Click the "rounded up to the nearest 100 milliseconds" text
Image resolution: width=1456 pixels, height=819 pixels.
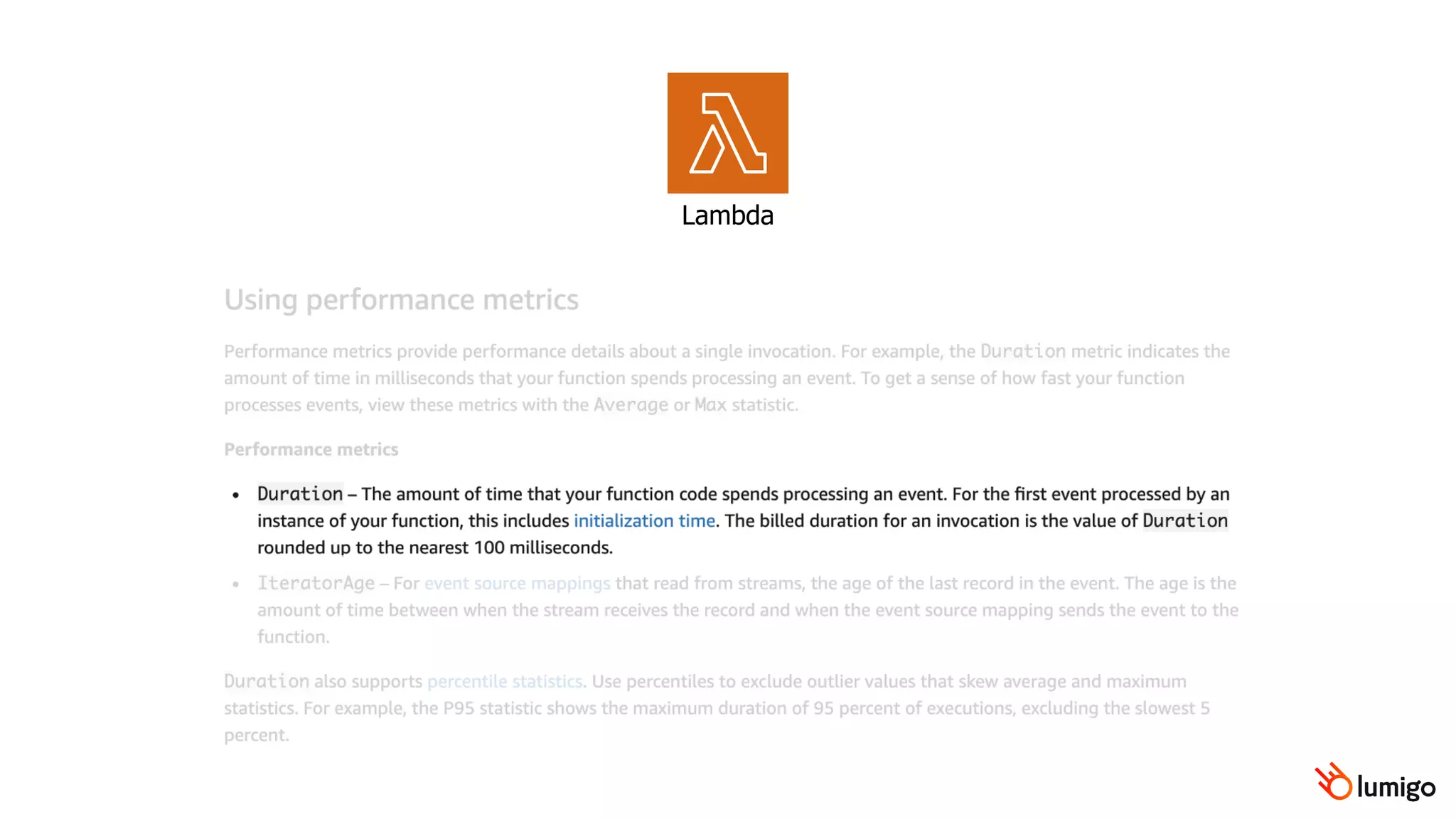tap(434, 548)
